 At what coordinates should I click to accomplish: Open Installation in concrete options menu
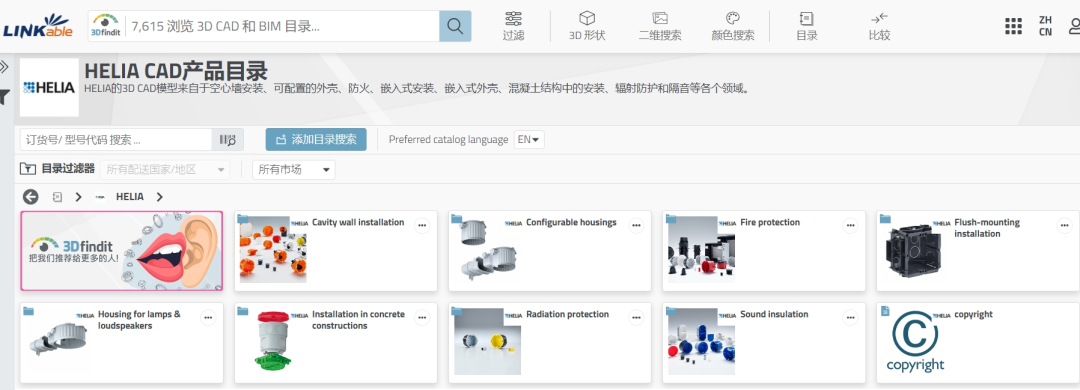(x=422, y=318)
